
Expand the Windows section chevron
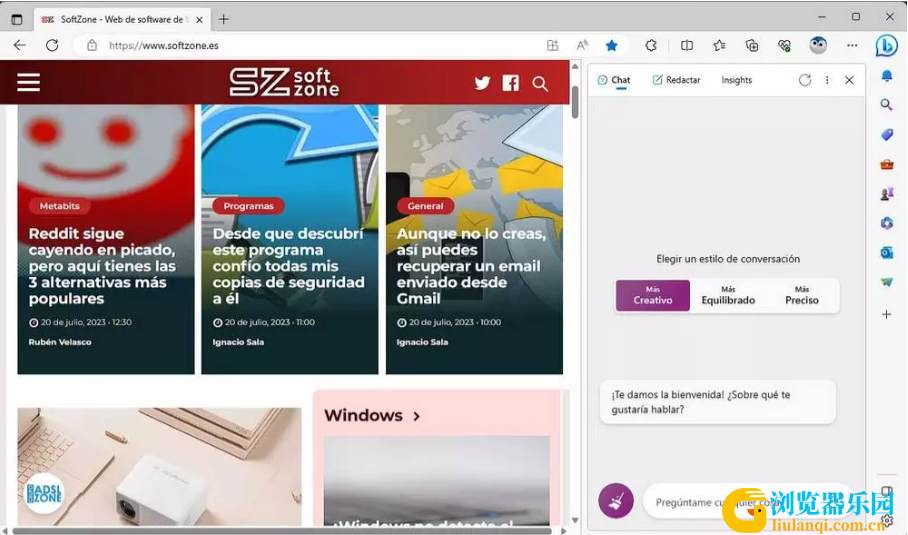click(417, 416)
